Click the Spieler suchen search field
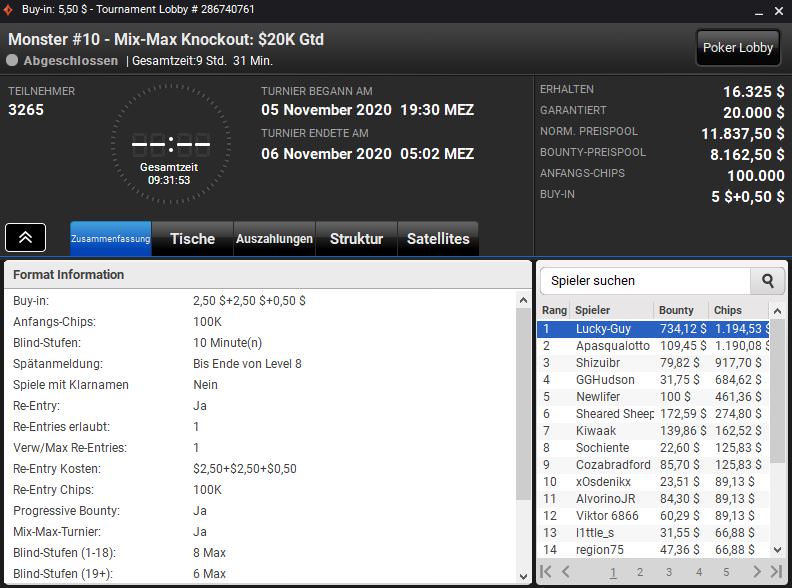The width and height of the screenshot is (792, 588). (646, 281)
